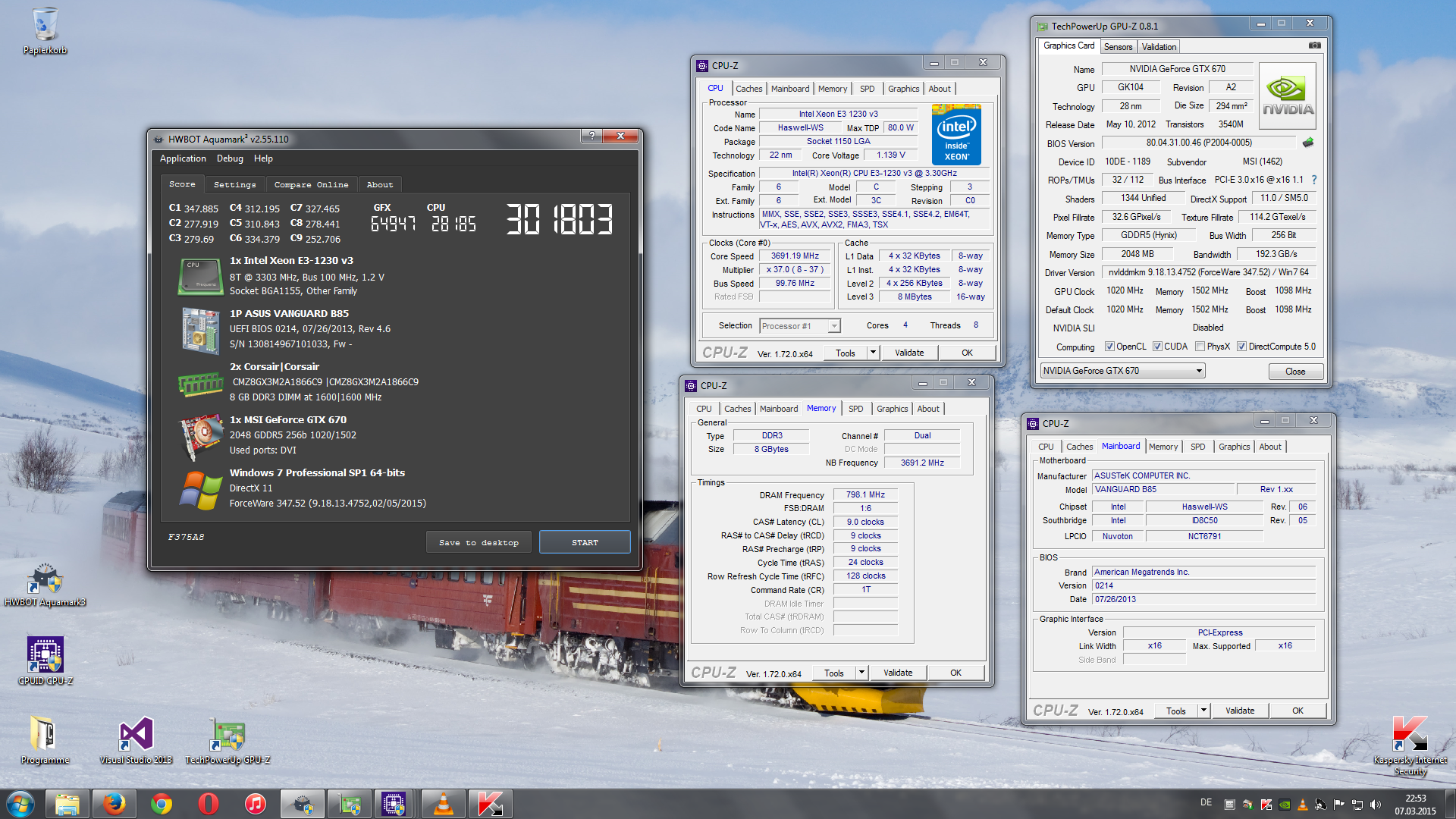Open the Validation tab in GPU-Z
Screen dimensions: 1456x819
point(1159,47)
